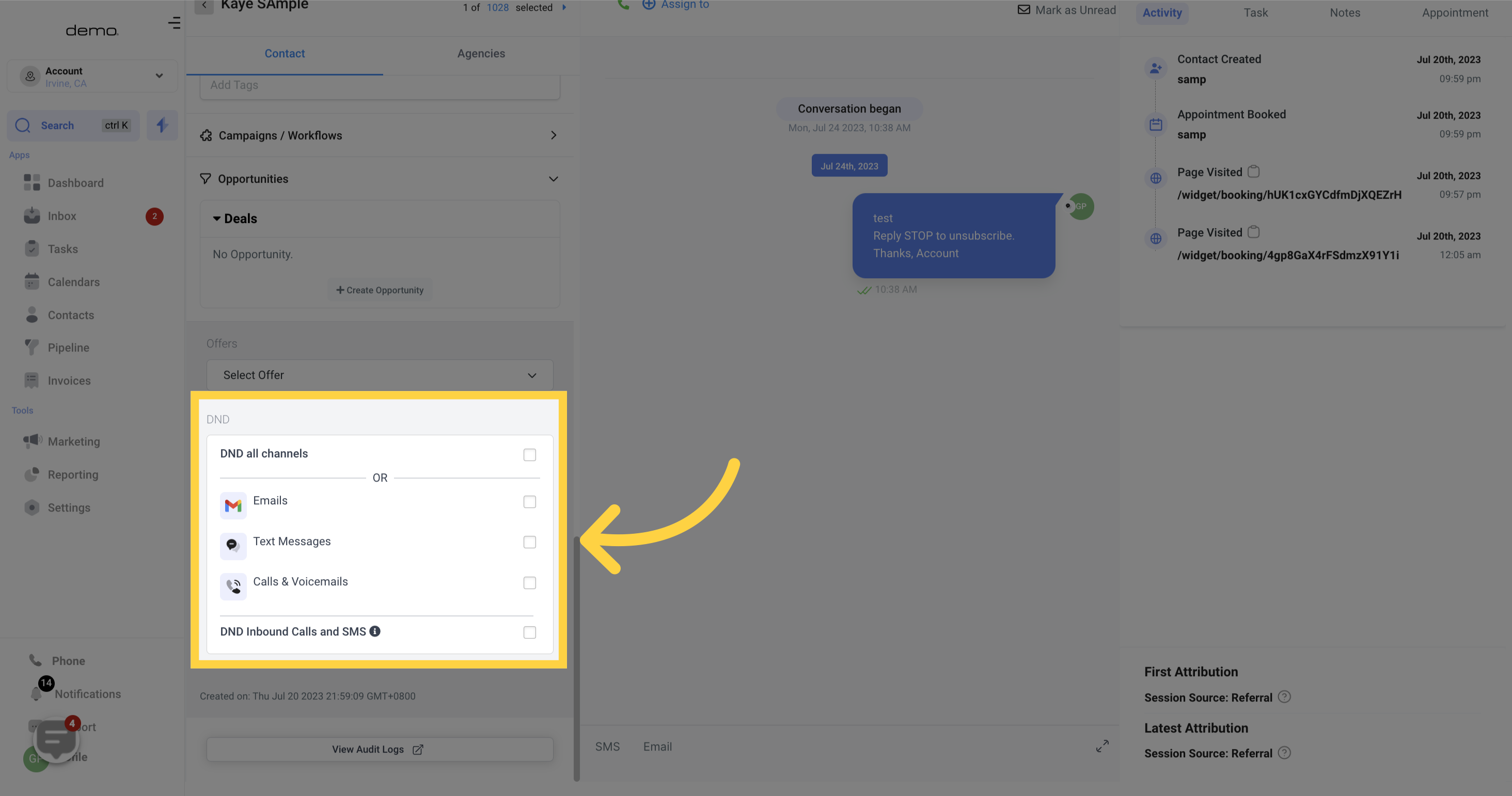Enable DND all channels checkbox
This screenshot has width=1512, height=796.
click(x=530, y=454)
